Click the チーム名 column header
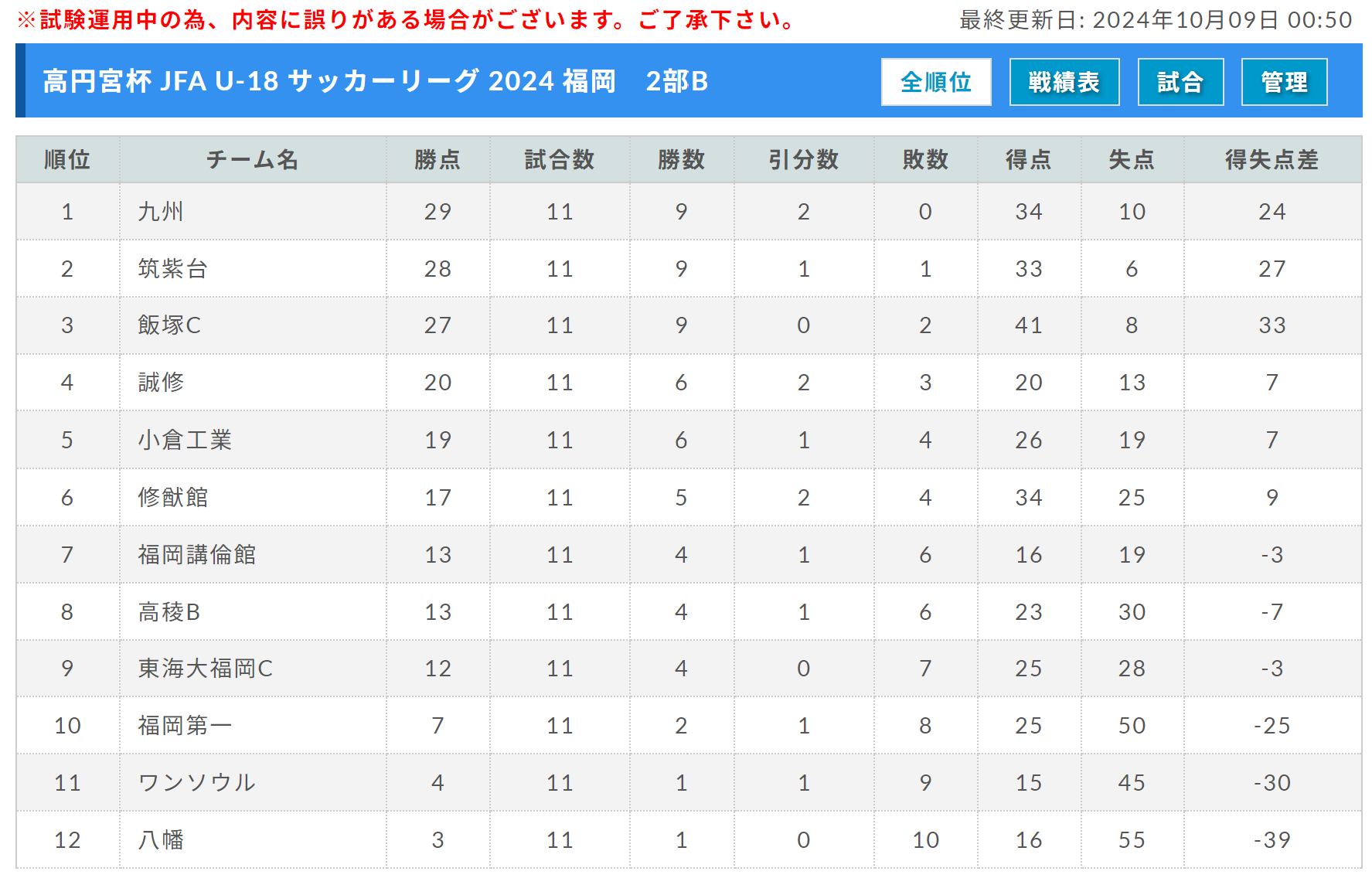 point(253,160)
